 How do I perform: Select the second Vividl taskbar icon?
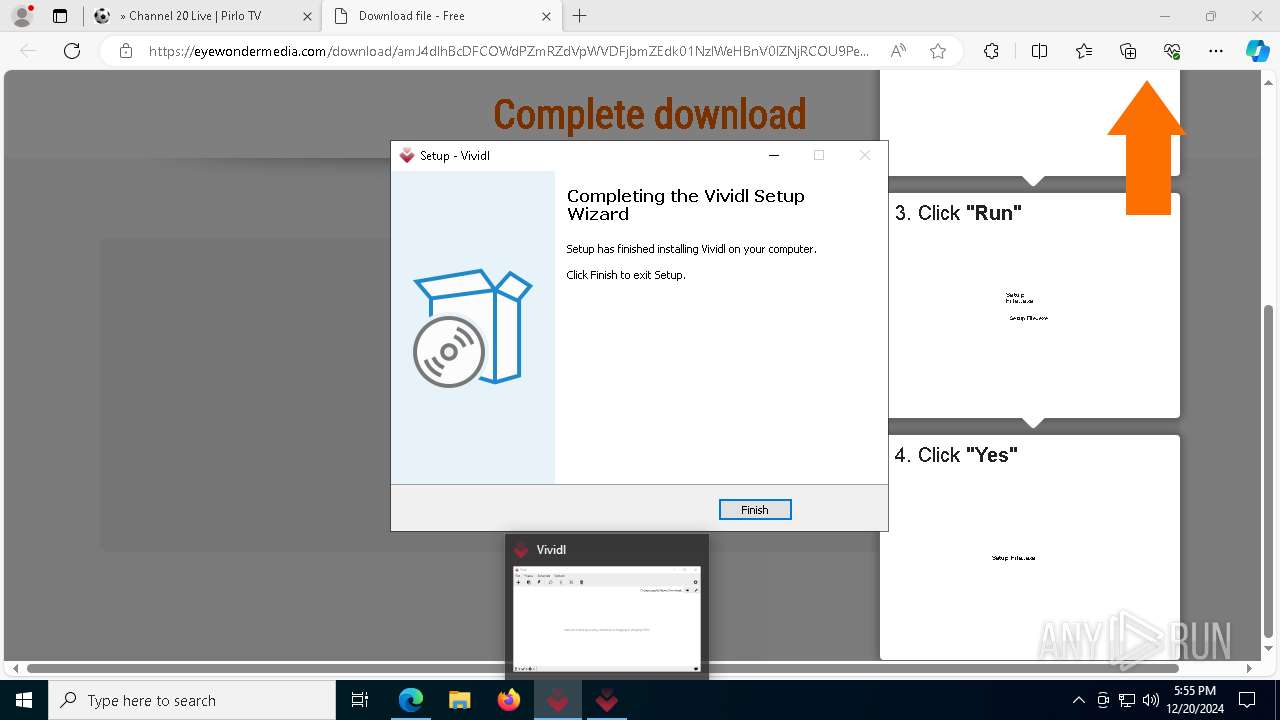(x=606, y=700)
